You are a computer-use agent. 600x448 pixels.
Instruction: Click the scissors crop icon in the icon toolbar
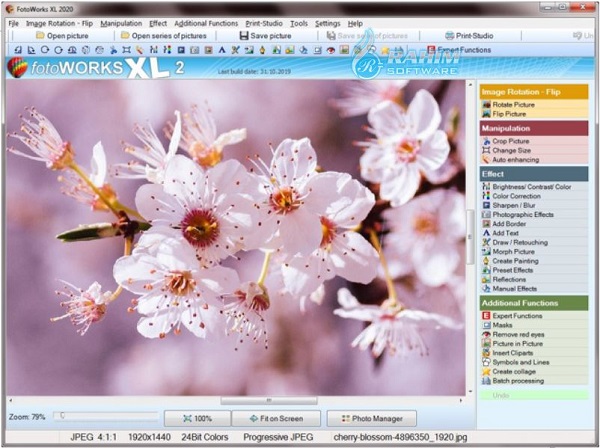tap(113, 50)
